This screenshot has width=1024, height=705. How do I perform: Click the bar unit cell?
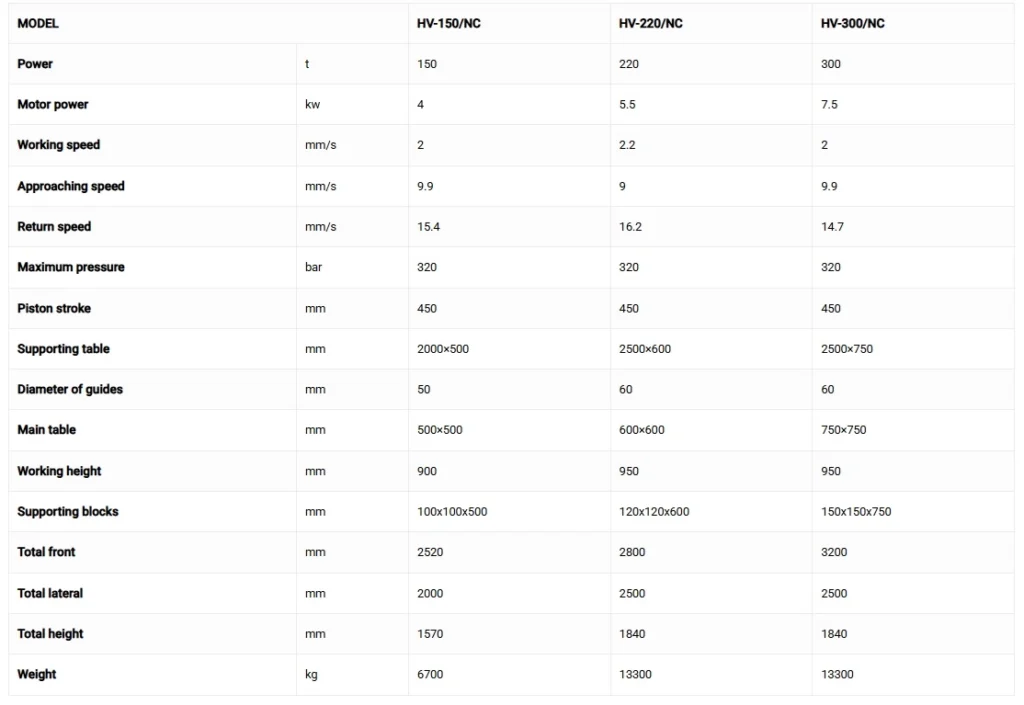[314, 267]
